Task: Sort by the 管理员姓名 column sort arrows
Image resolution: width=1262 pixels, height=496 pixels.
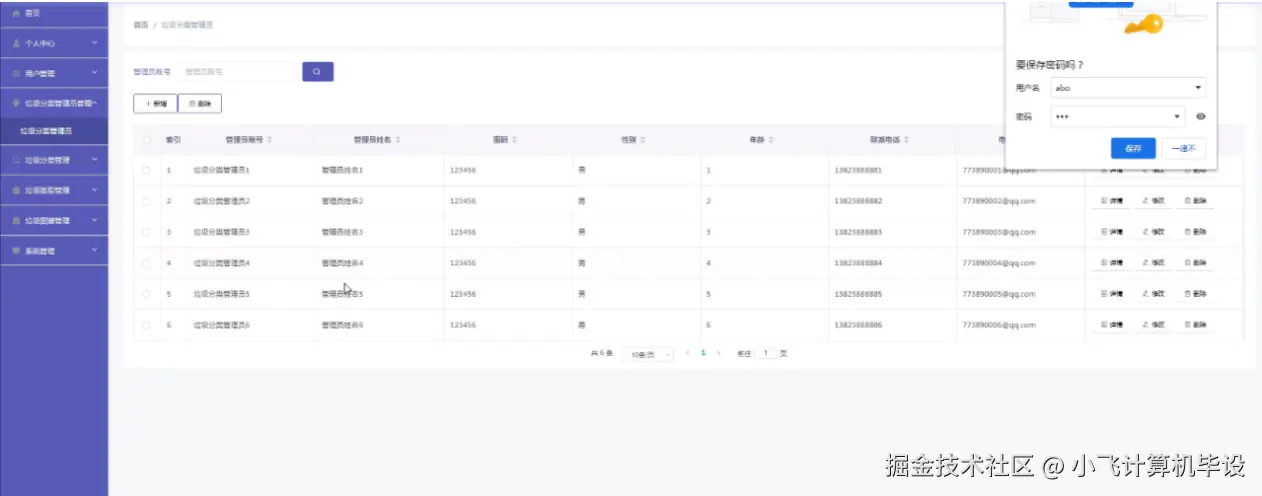Action: pyautogui.click(x=398, y=139)
